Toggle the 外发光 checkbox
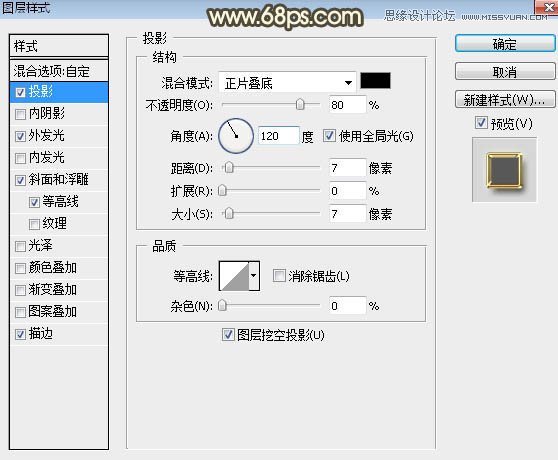The height and width of the screenshot is (460, 558). tap(20, 137)
